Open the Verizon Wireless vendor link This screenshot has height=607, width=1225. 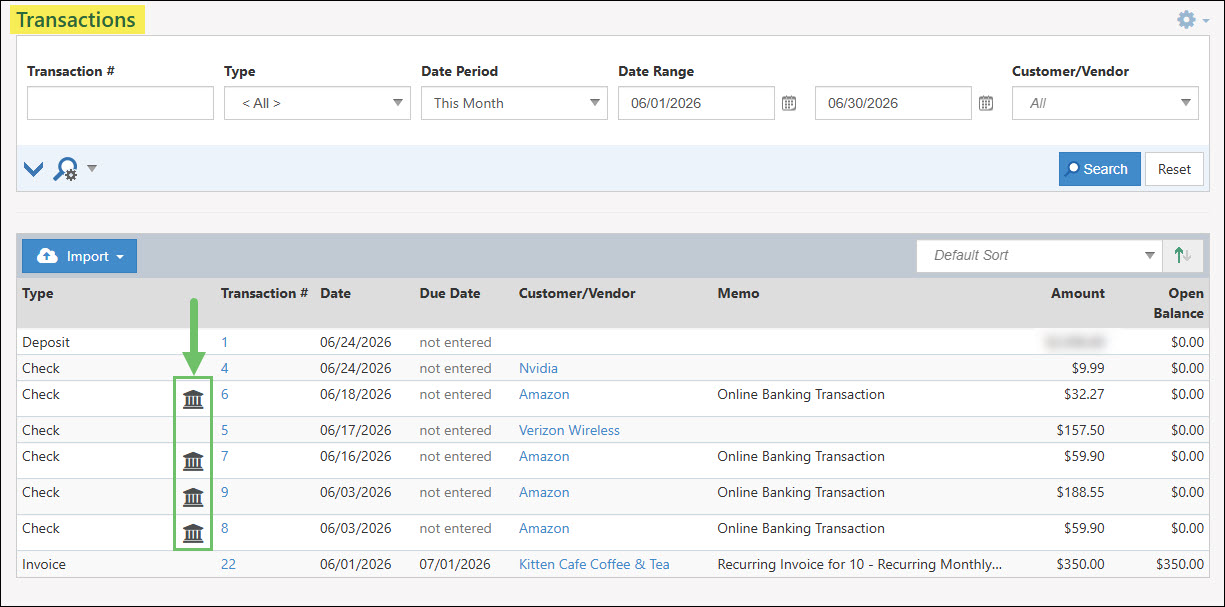569,430
